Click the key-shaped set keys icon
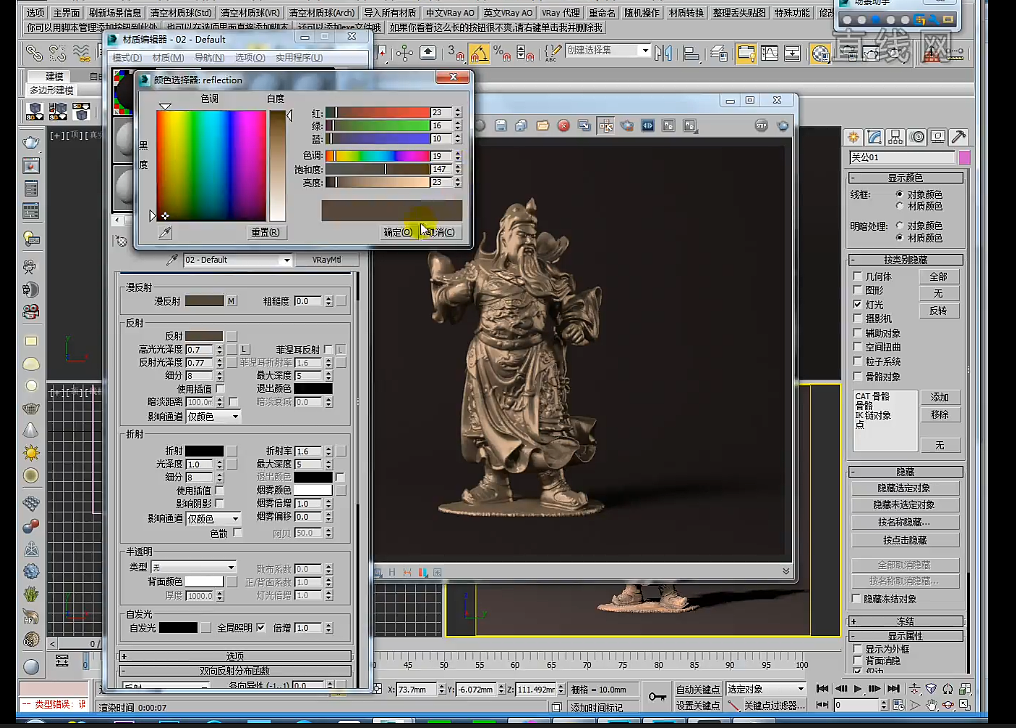Image resolution: width=1016 pixels, height=728 pixels. pos(656,696)
